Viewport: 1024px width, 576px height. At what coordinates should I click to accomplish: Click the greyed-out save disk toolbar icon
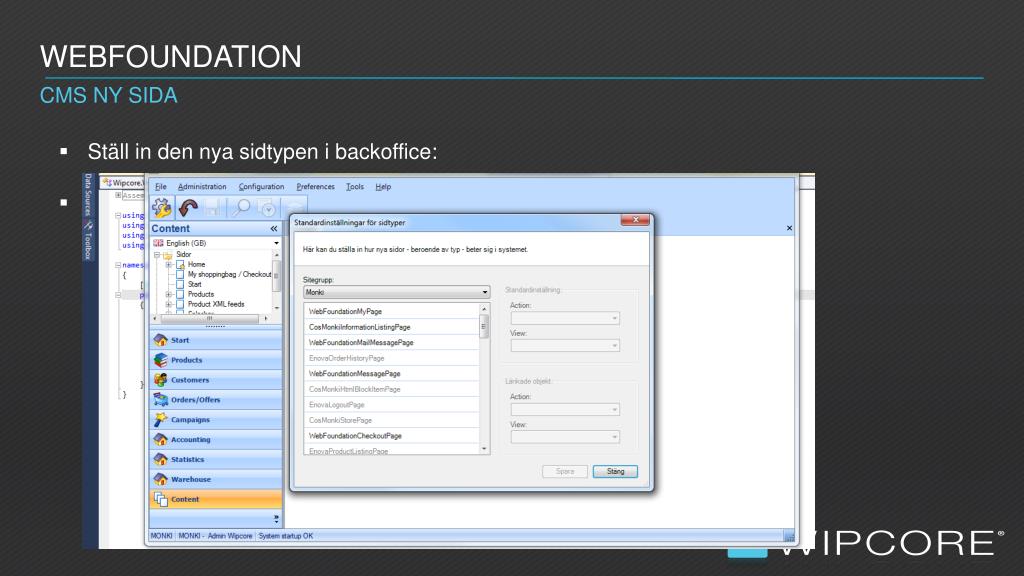(x=212, y=208)
